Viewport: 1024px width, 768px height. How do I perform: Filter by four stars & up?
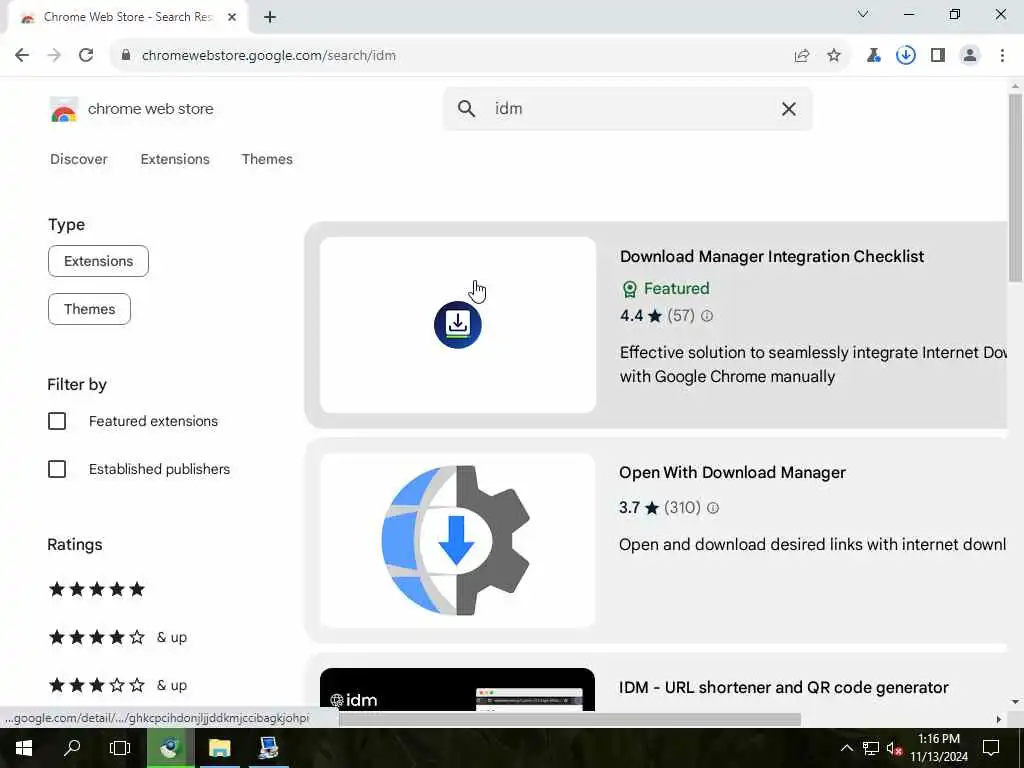pos(118,637)
